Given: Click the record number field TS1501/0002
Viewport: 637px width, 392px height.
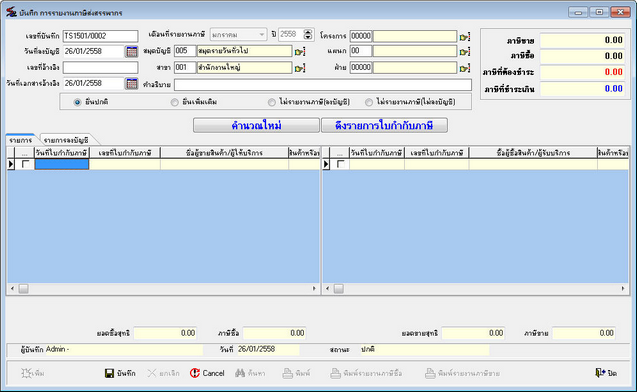Looking at the screenshot, I should 100,36.
